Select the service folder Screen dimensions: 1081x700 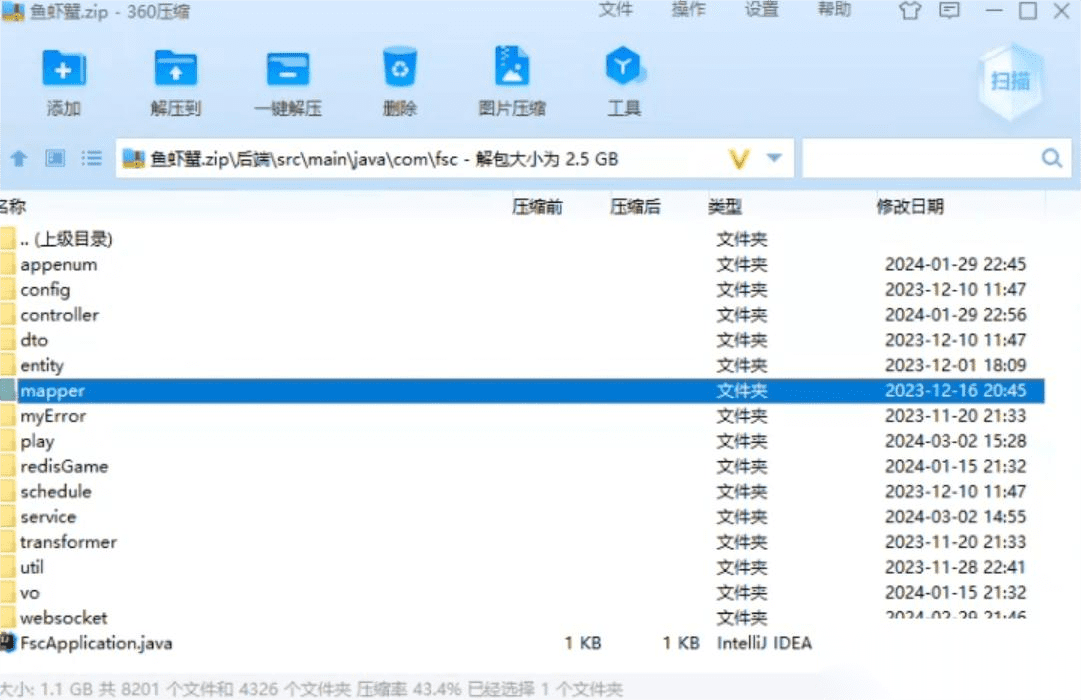pyautogui.click(x=522, y=517)
